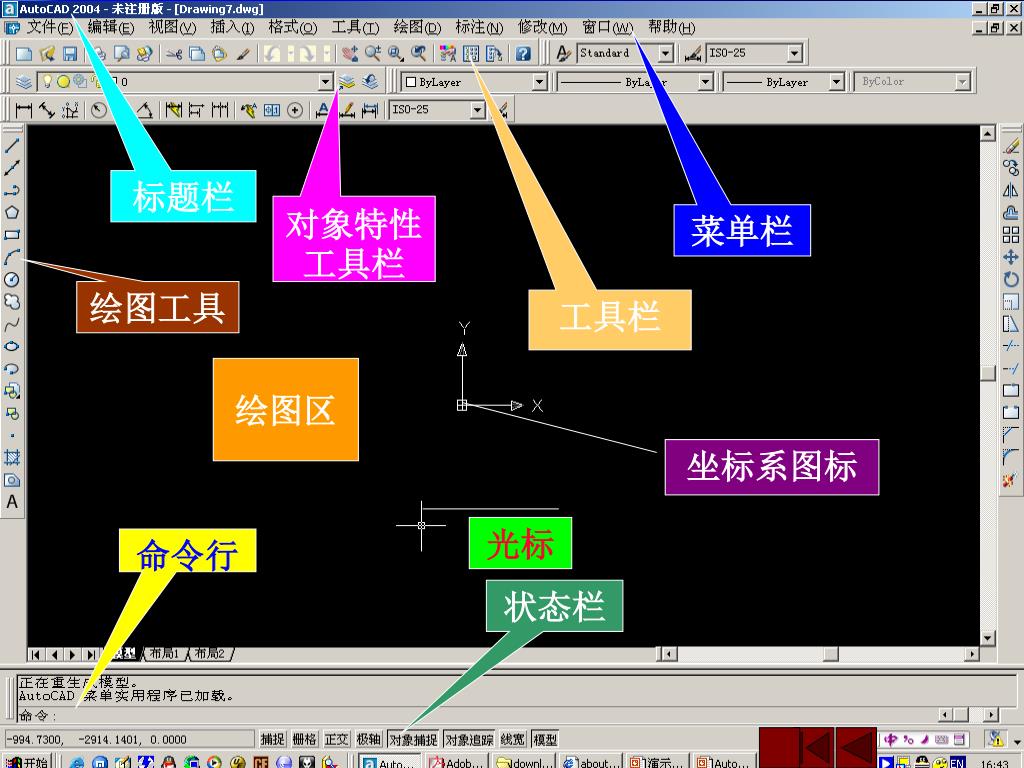
Task: Click the Match Properties brush icon
Action: pos(243,54)
